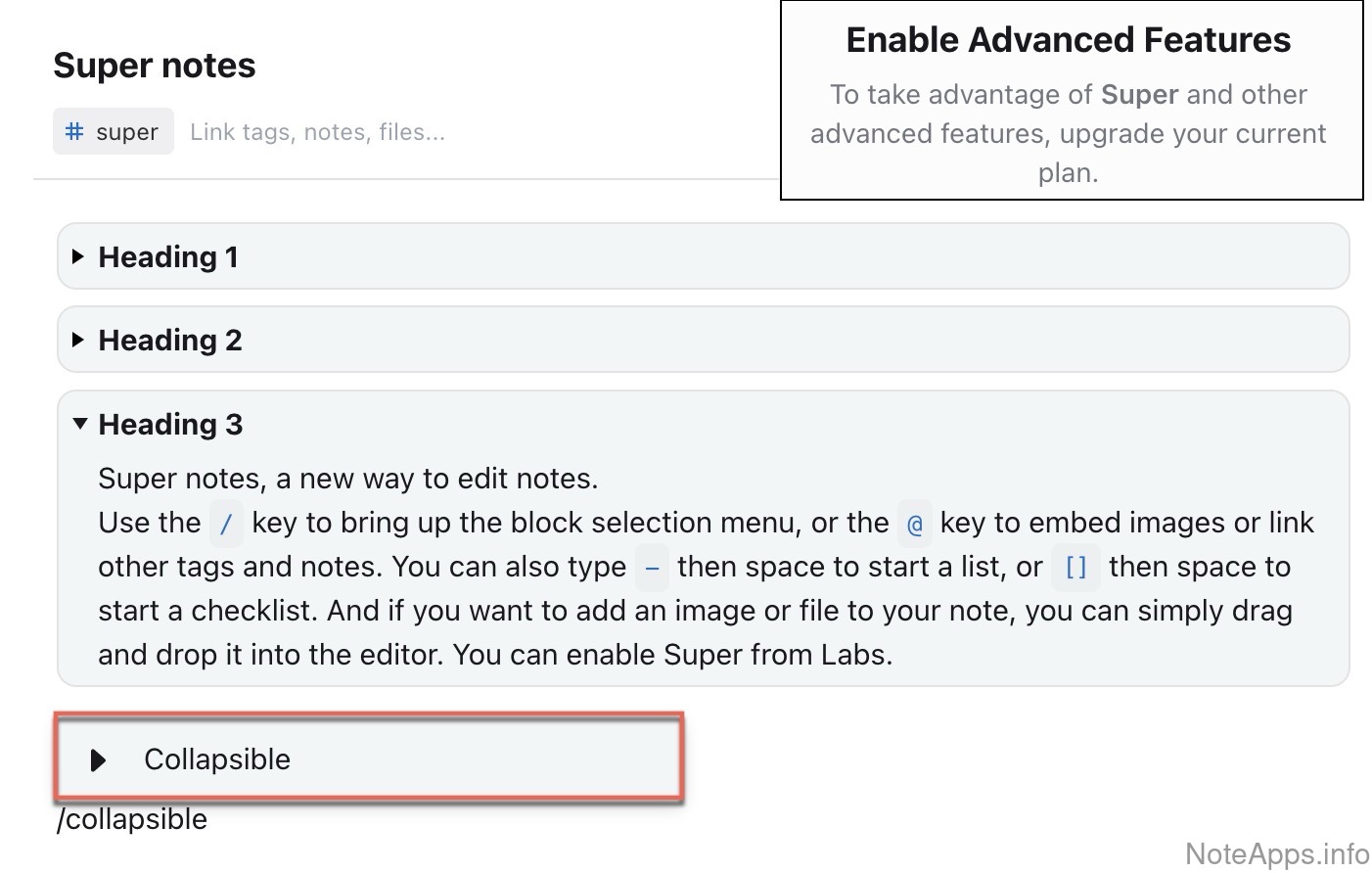Collapse the Heading 3 section arrow

click(80, 424)
